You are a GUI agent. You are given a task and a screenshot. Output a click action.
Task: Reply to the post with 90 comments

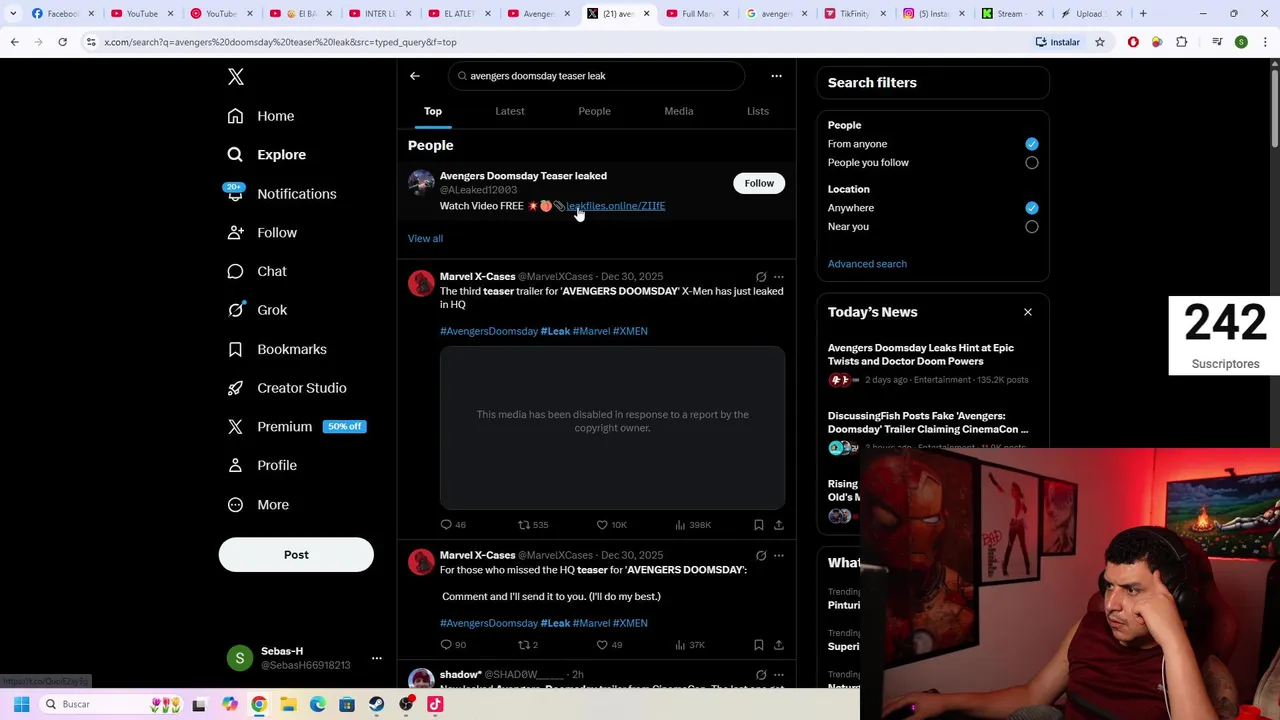point(453,645)
